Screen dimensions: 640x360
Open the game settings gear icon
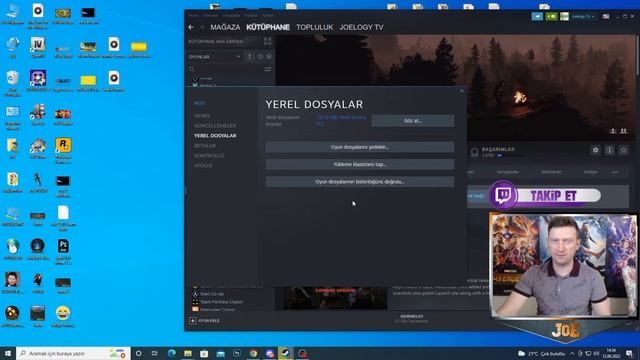tap(596, 150)
